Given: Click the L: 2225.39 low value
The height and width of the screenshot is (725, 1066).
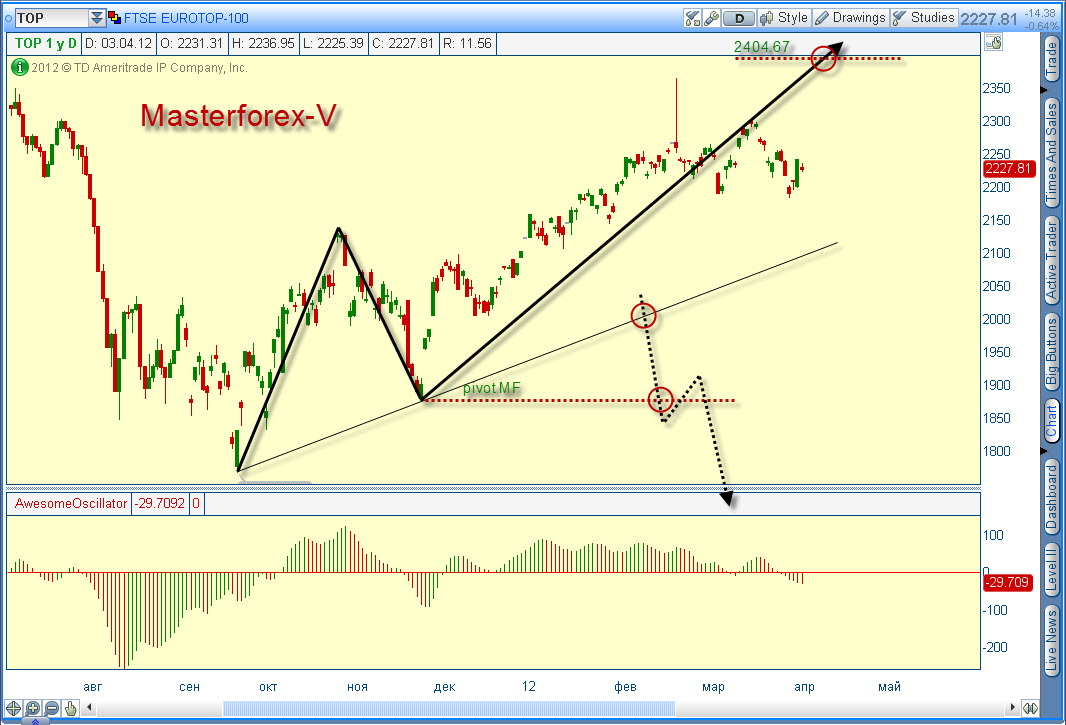Looking at the screenshot, I should click(334, 44).
